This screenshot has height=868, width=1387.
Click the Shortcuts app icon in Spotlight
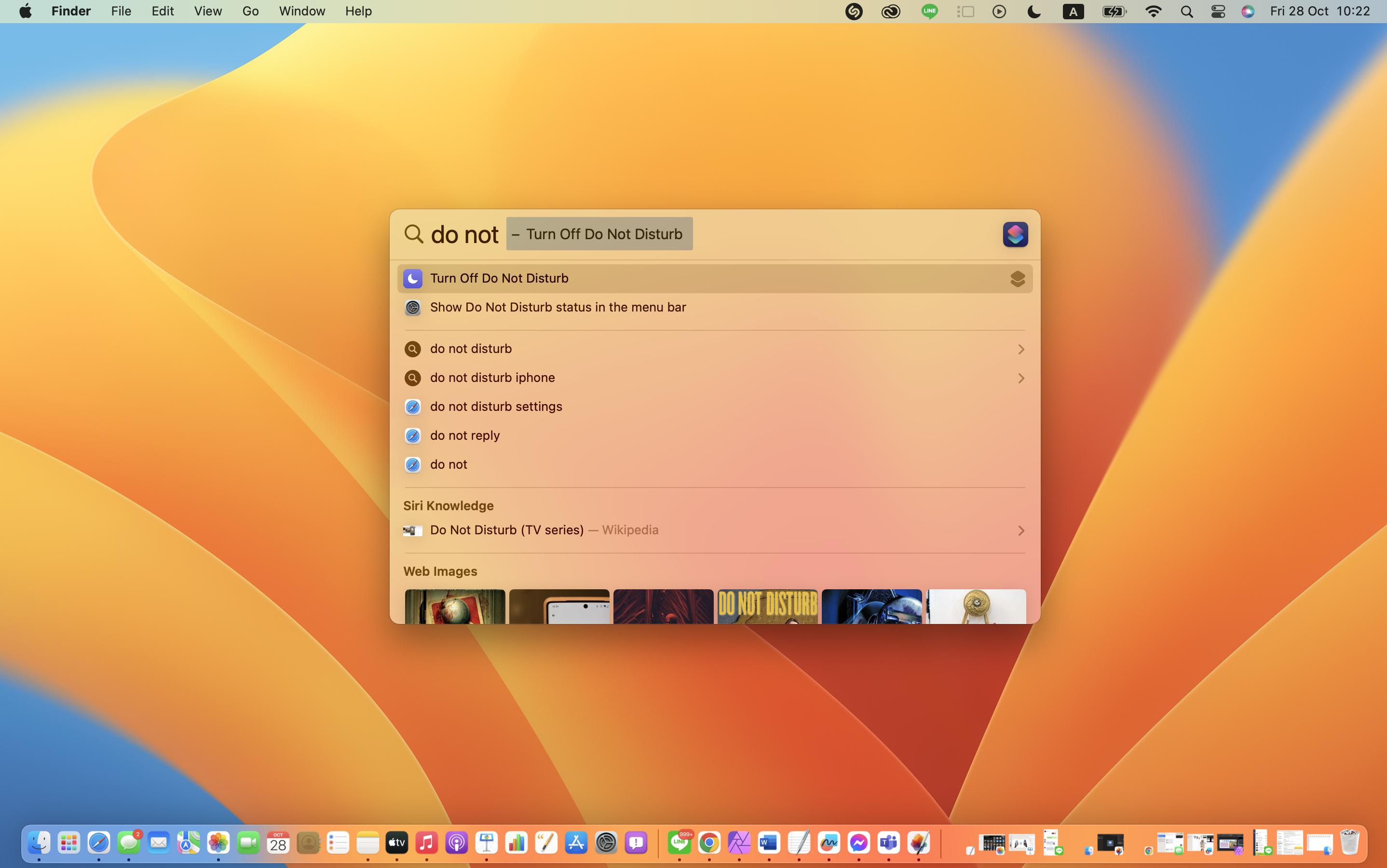tap(1014, 234)
